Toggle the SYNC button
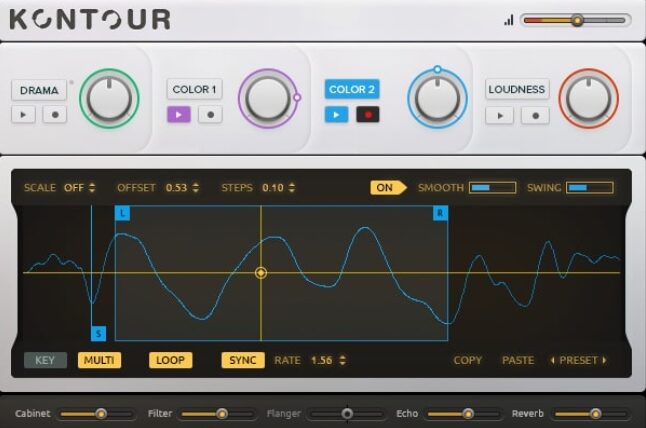This screenshot has height=428, width=646. (243, 360)
